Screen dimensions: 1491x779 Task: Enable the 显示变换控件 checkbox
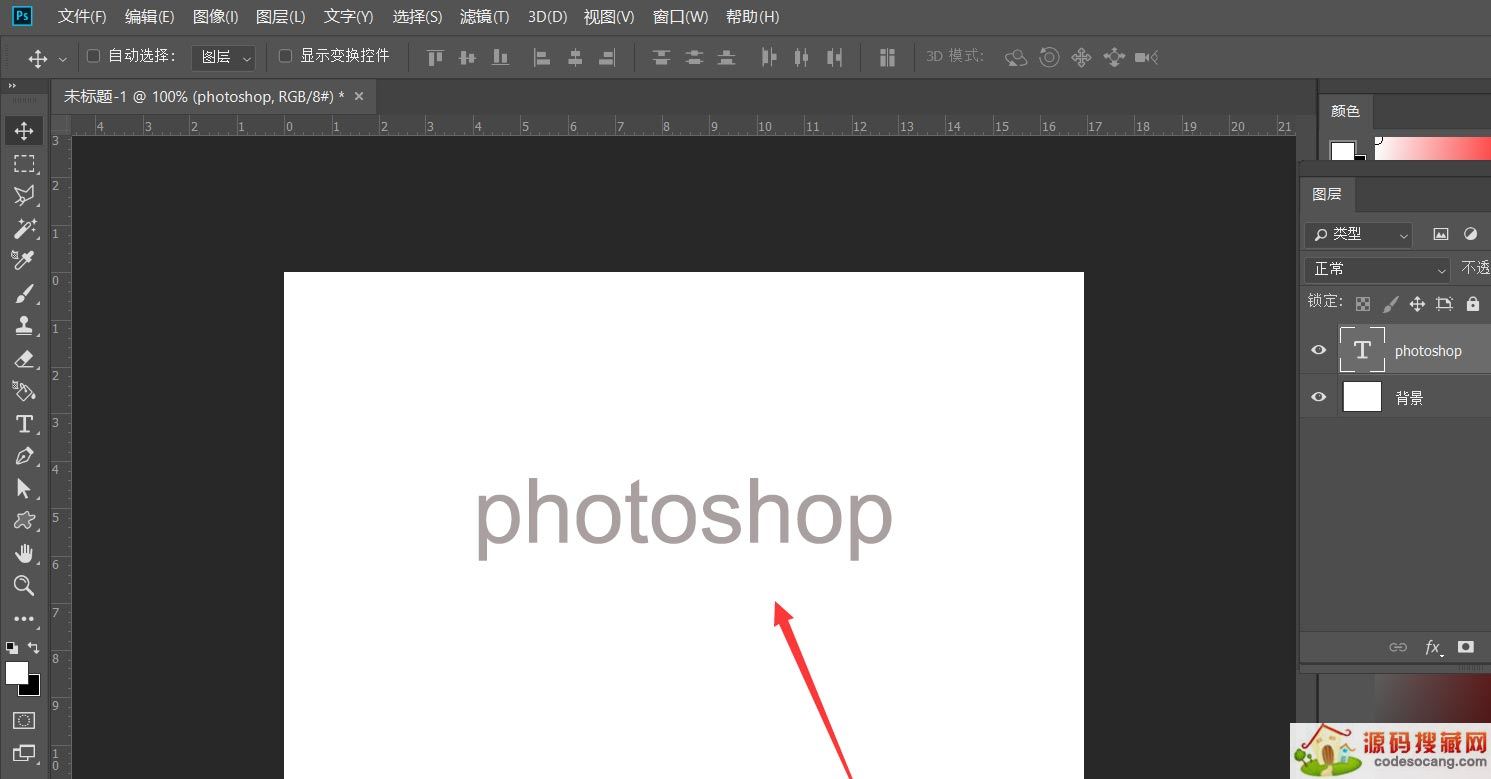click(285, 56)
